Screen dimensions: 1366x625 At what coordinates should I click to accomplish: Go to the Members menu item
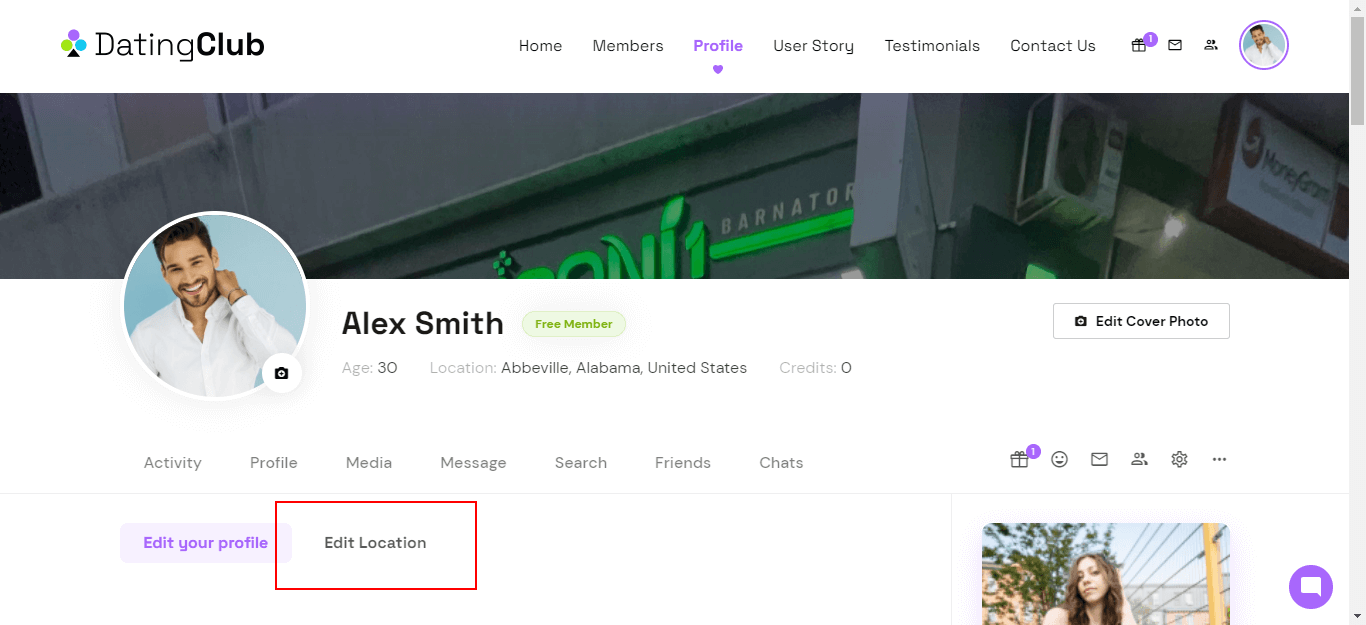pos(628,46)
